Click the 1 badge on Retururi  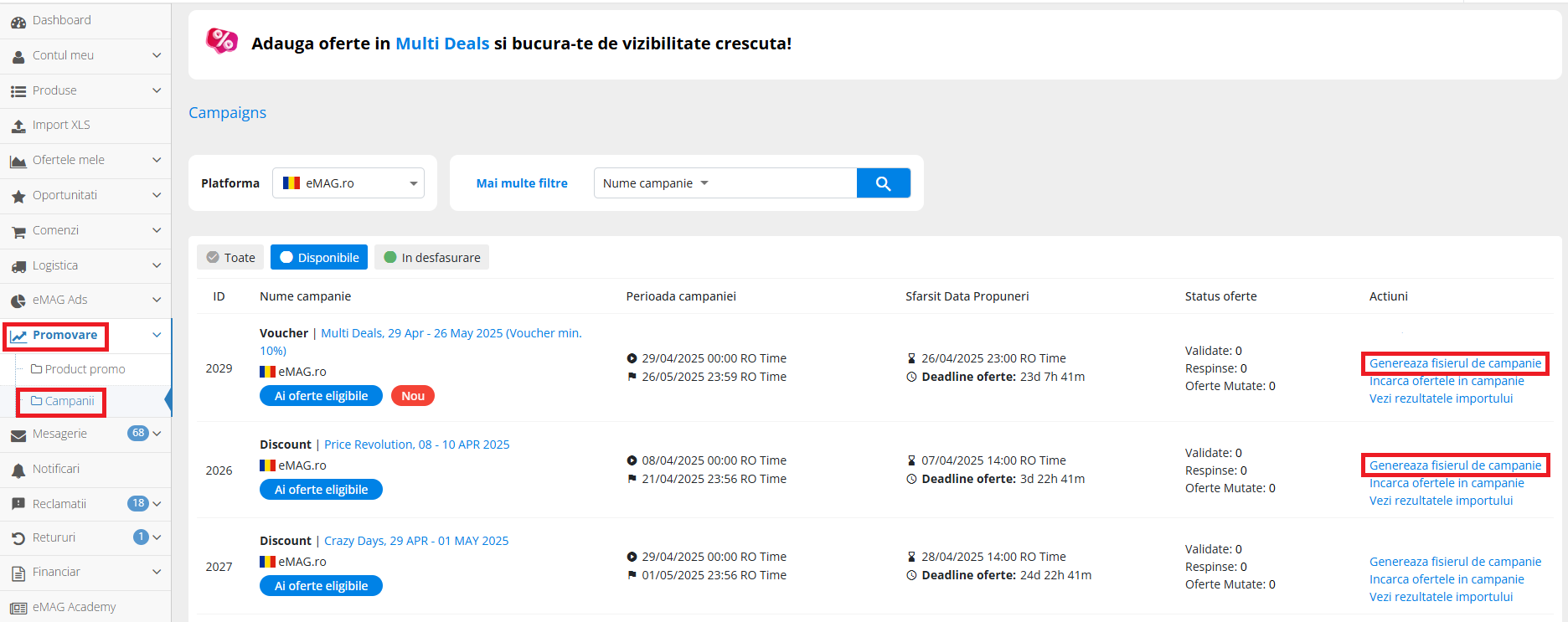pos(141,537)
